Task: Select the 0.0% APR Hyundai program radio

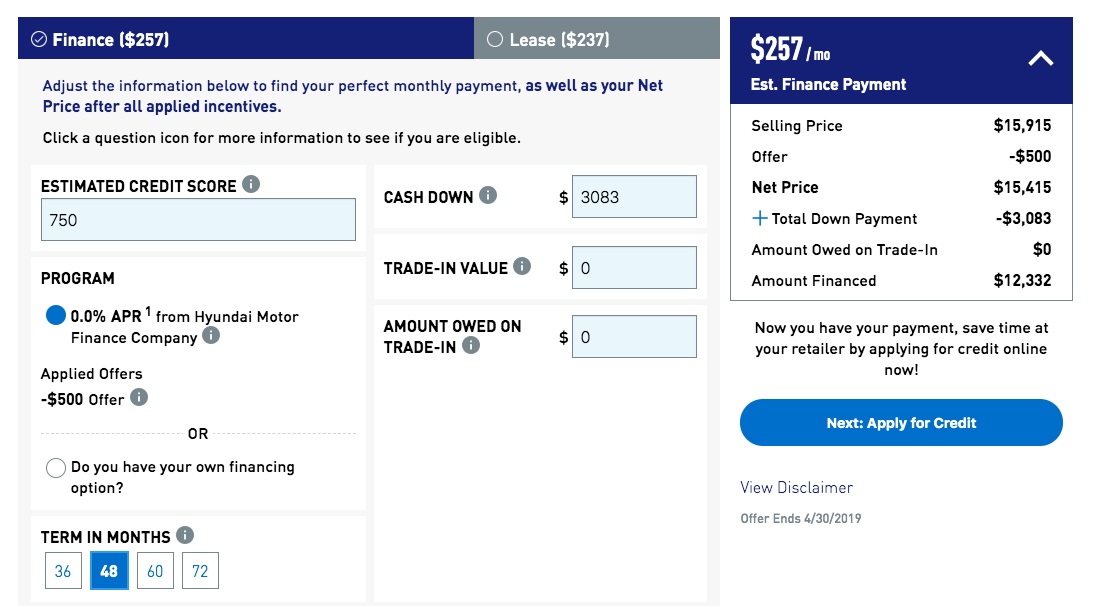Action: tap(56, 316)
